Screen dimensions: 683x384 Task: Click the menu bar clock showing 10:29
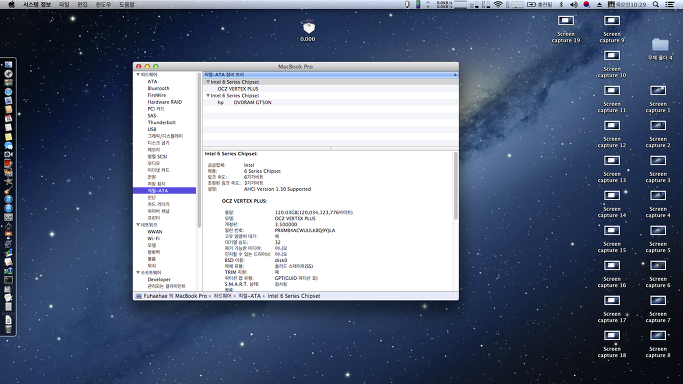630,4
